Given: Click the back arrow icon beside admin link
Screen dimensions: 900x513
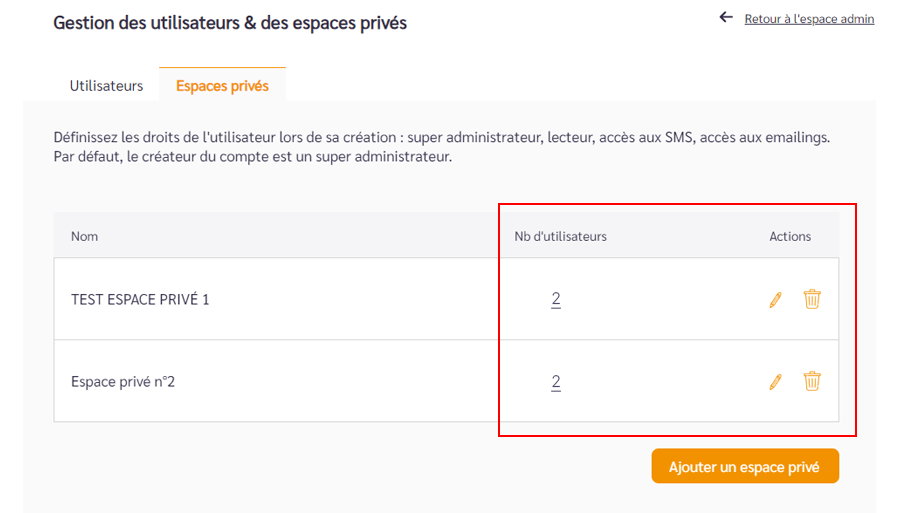Looking at the screenshot, I should [726, 17].
